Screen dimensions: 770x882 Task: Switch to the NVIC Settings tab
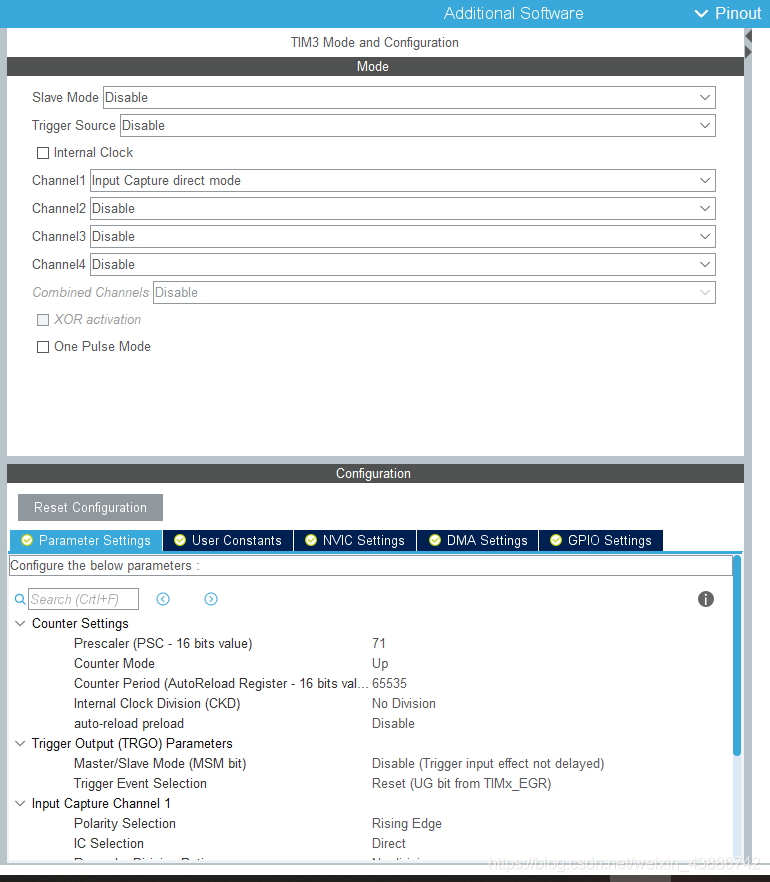tap(355, 541)
